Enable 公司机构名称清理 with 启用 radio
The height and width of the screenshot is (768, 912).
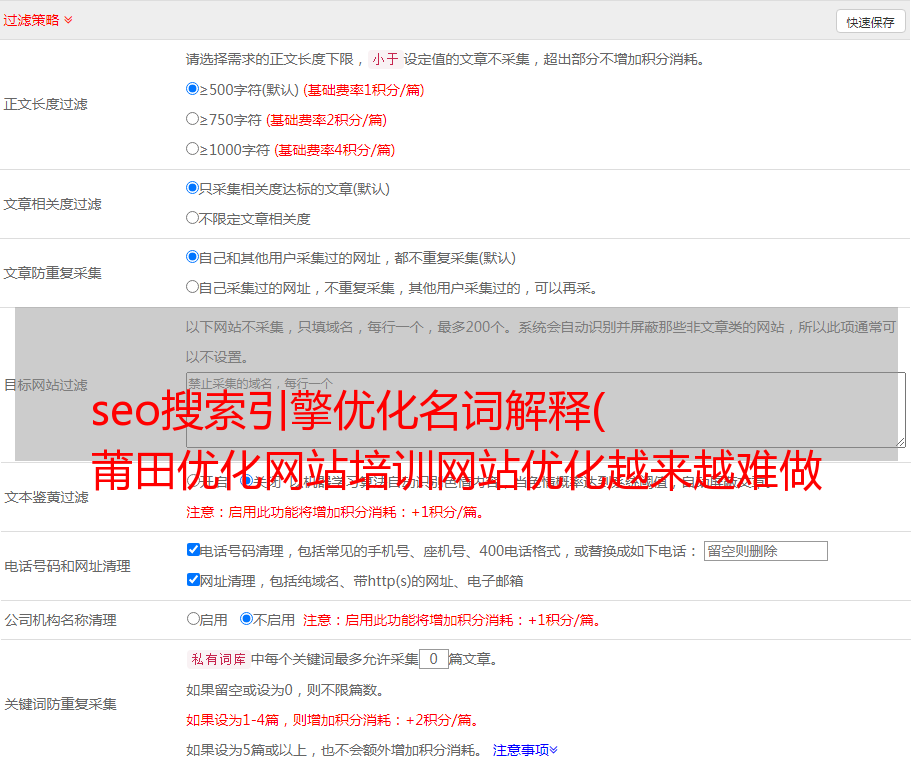(193, 618)
